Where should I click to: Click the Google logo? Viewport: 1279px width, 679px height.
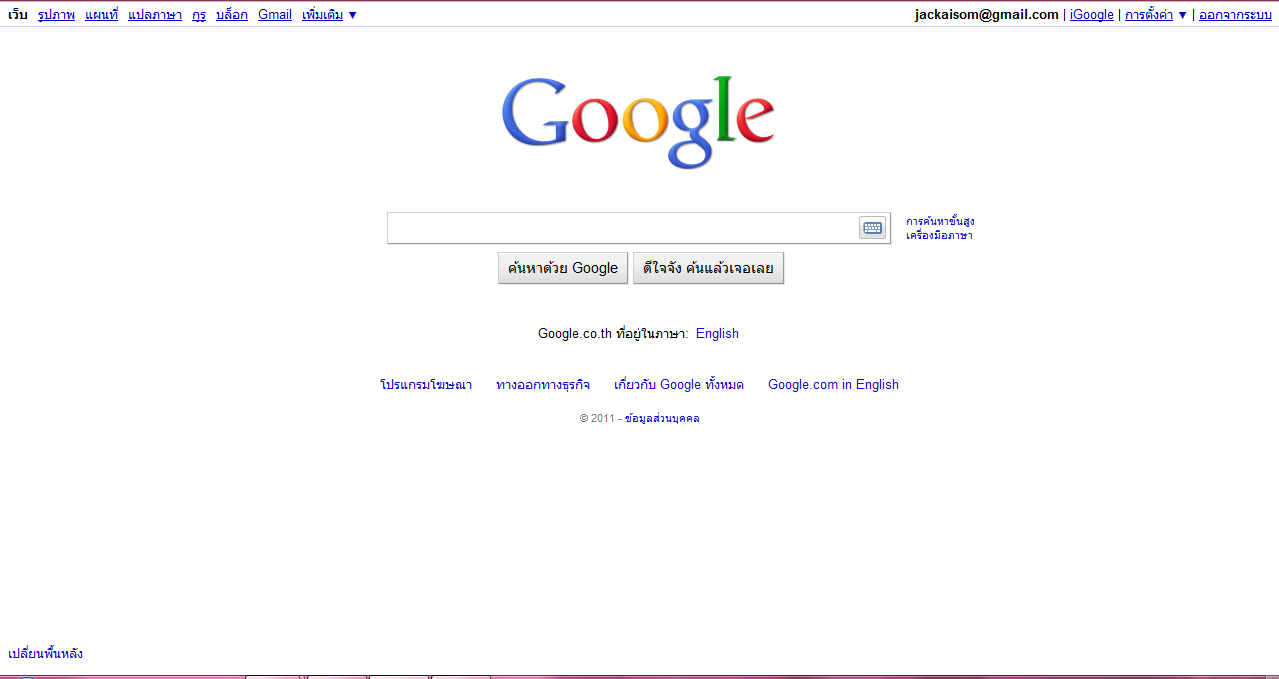click(x=638, y=122)
